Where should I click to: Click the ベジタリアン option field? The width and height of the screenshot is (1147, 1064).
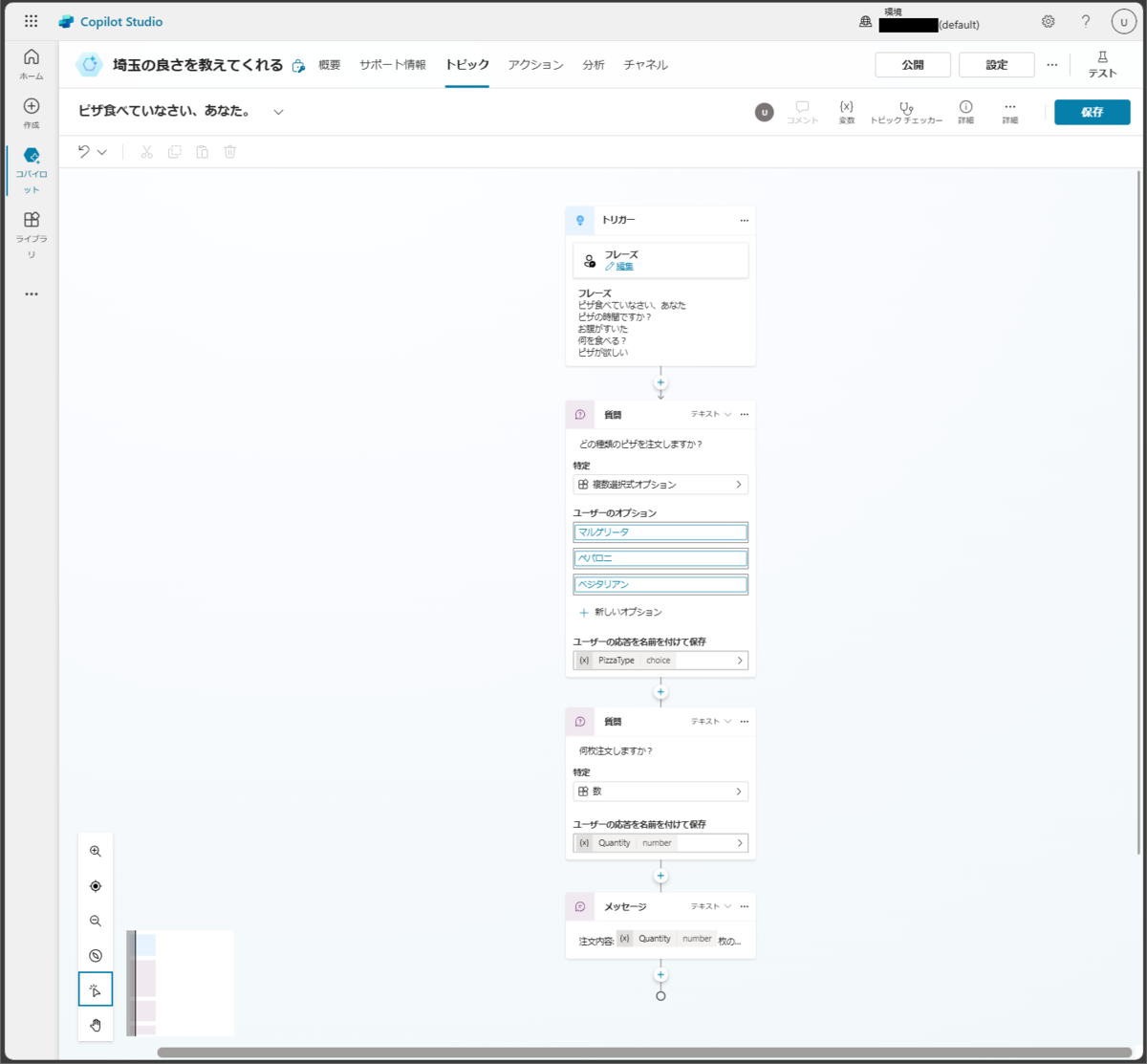[x=660, y=584]
